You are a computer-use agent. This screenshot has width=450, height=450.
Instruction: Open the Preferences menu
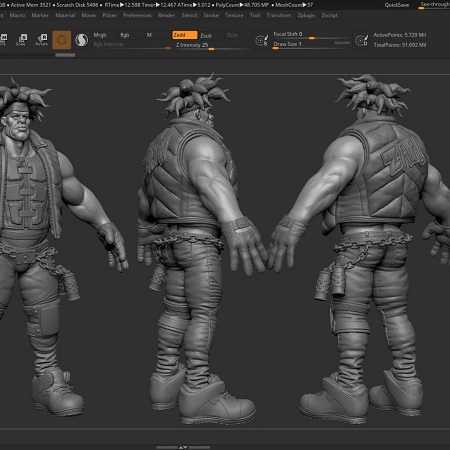(137, 15)
